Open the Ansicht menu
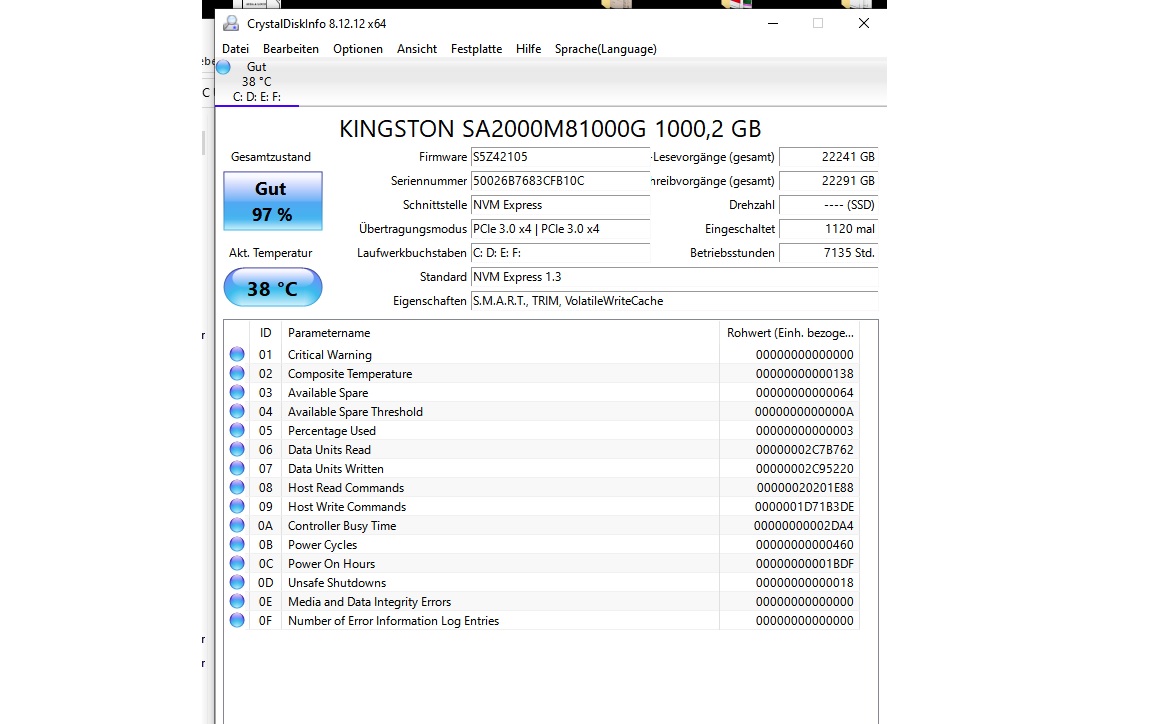Screen dimensions: 1152x724 coord(417,49)
